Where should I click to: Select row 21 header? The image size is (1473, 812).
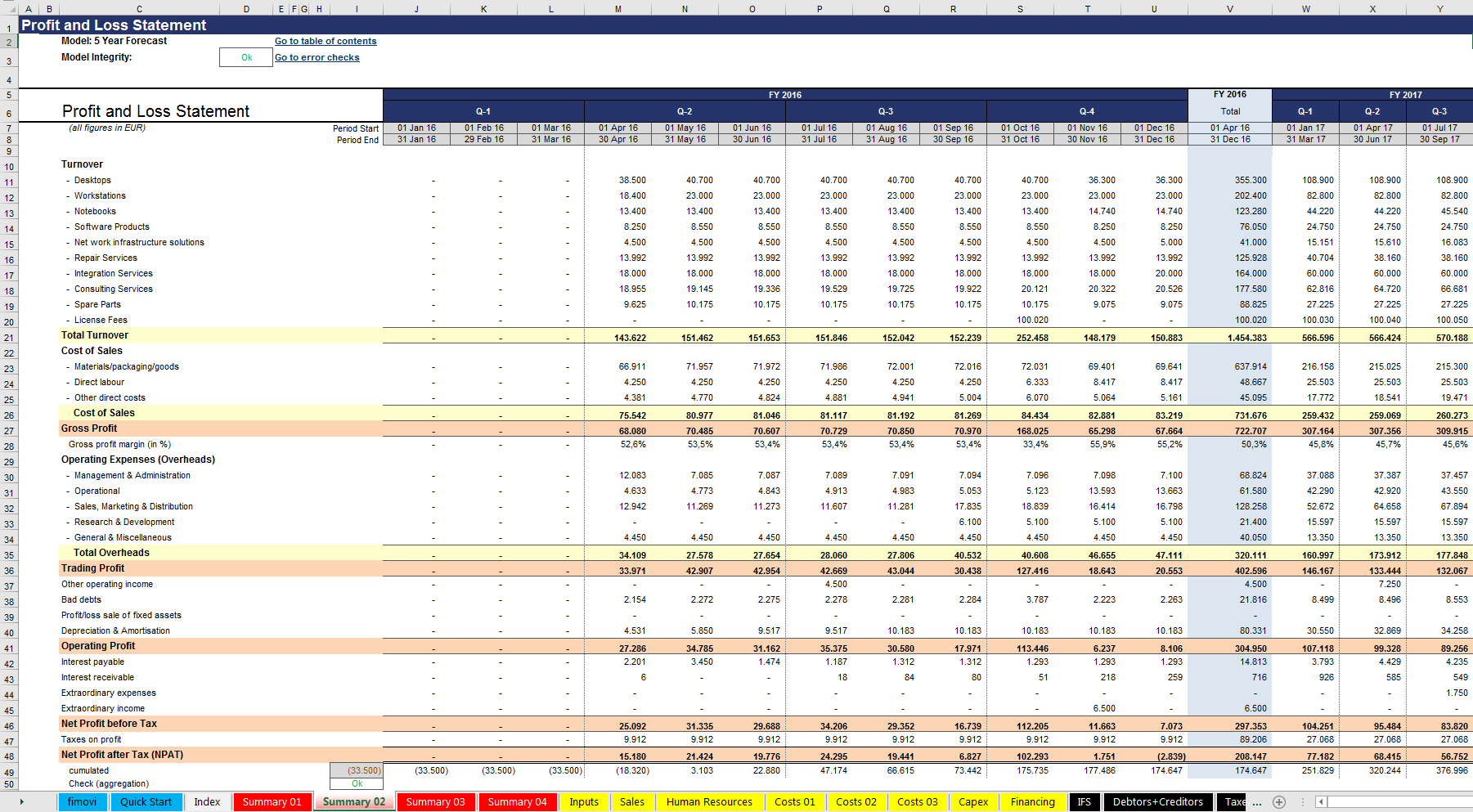click(x=9, y=338)
